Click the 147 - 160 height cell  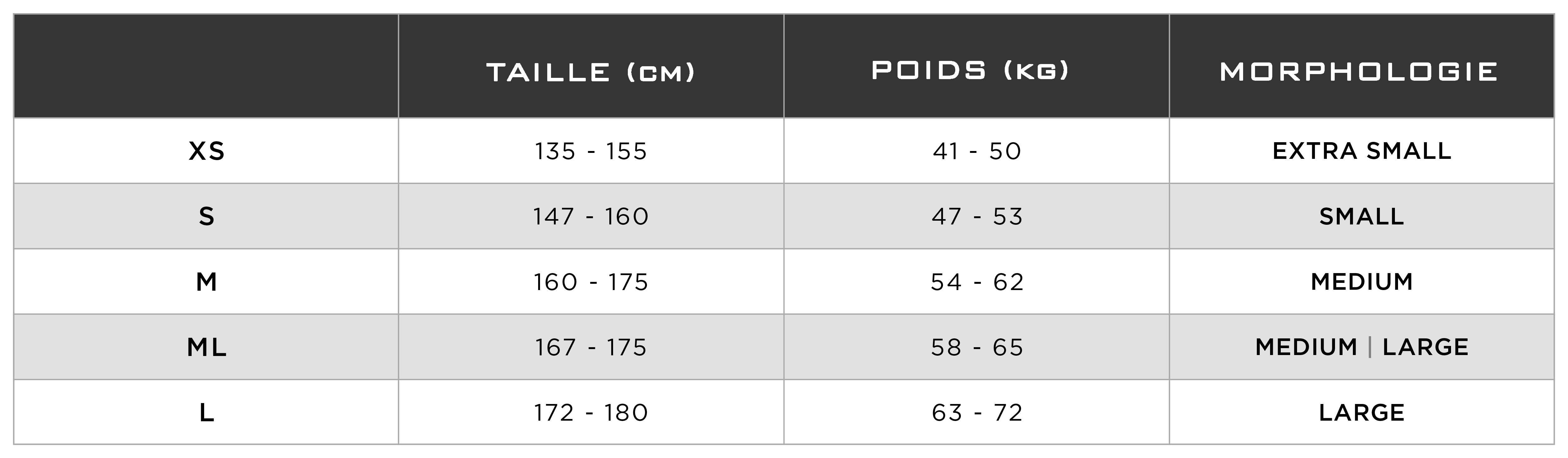pos(591,216)
